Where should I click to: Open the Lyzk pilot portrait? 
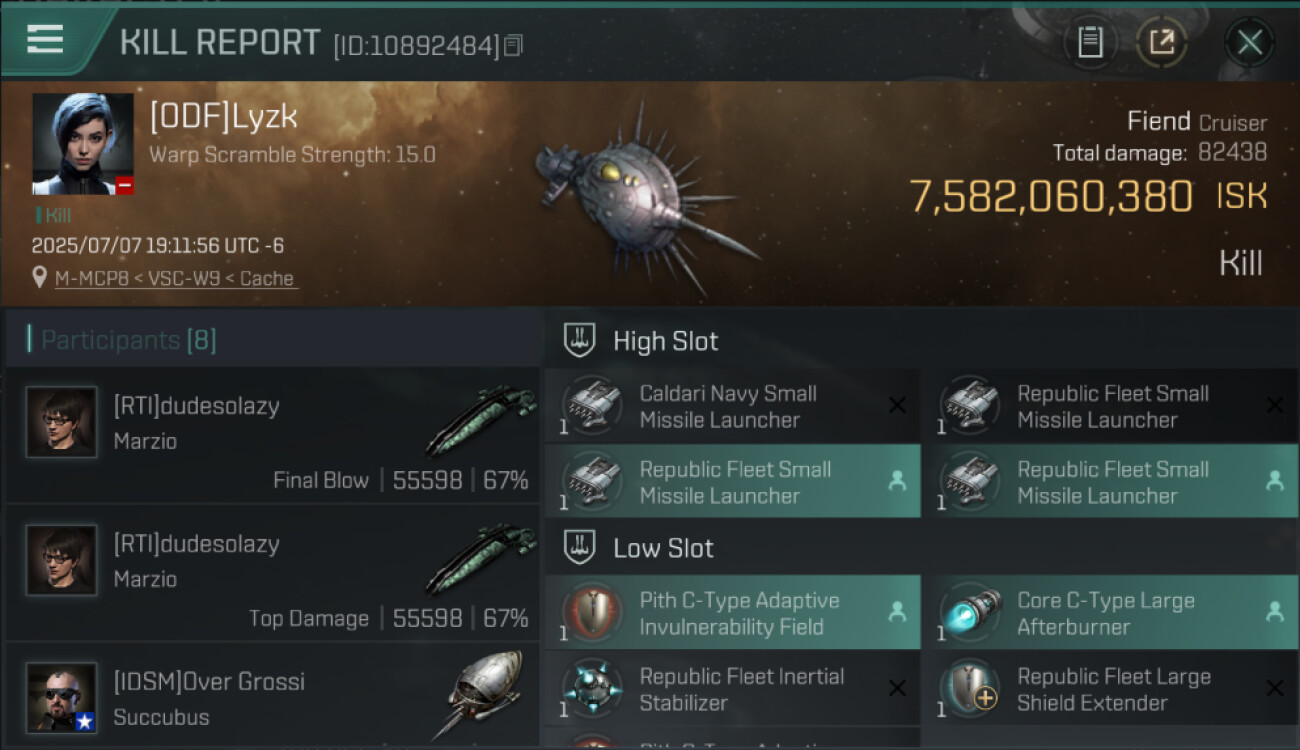[83, 144]
